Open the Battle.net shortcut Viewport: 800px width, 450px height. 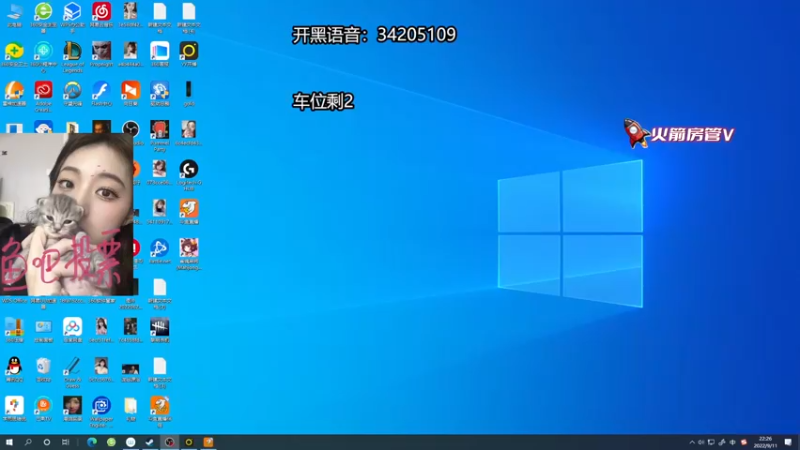pos(160,248)
